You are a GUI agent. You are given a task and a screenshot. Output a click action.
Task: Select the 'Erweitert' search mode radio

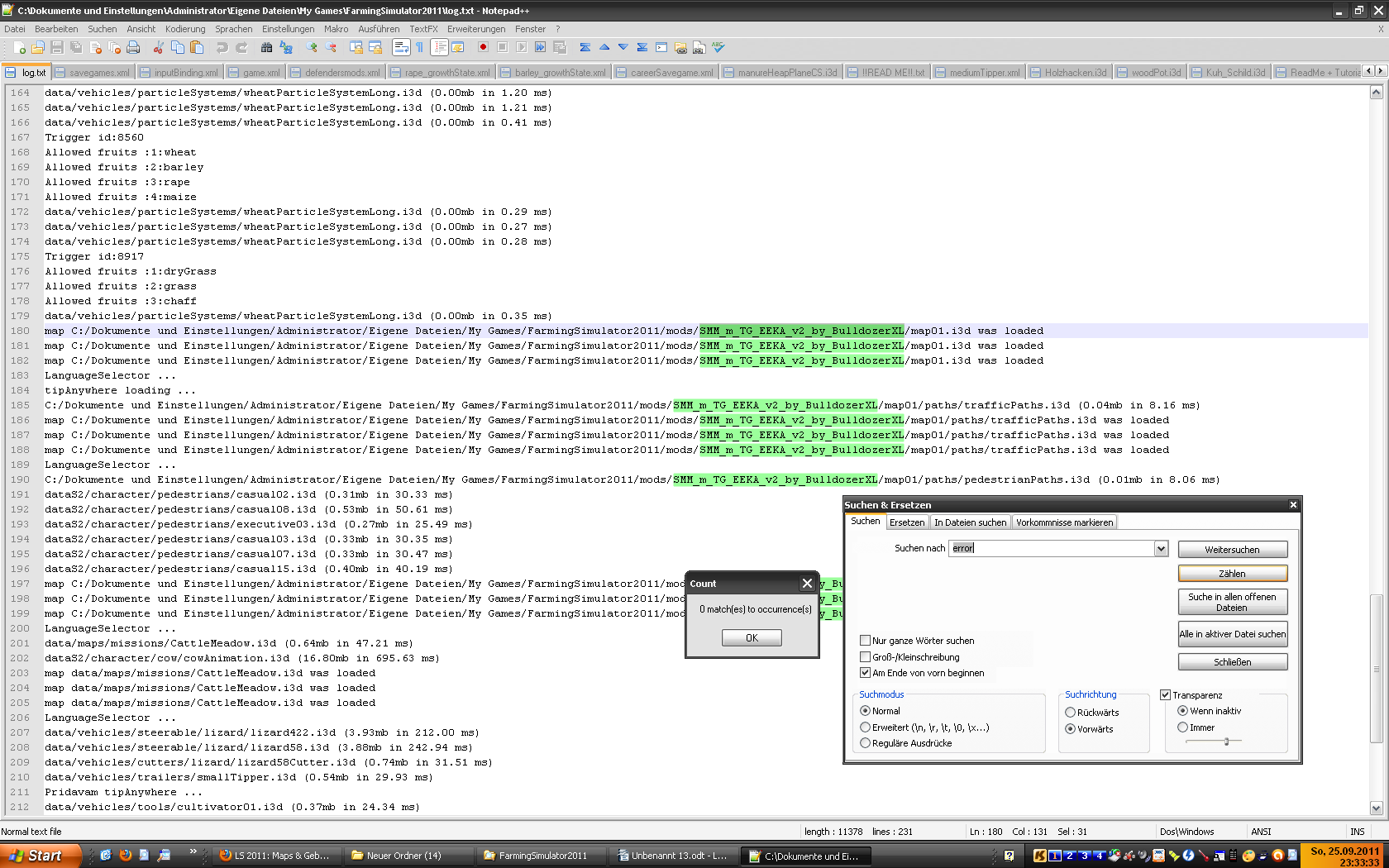[x=865, y=727]
